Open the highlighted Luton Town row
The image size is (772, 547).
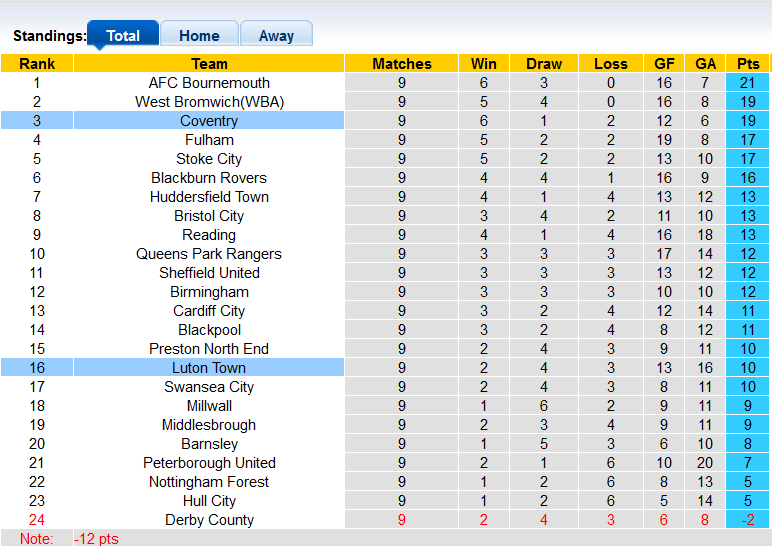(209, 368)
